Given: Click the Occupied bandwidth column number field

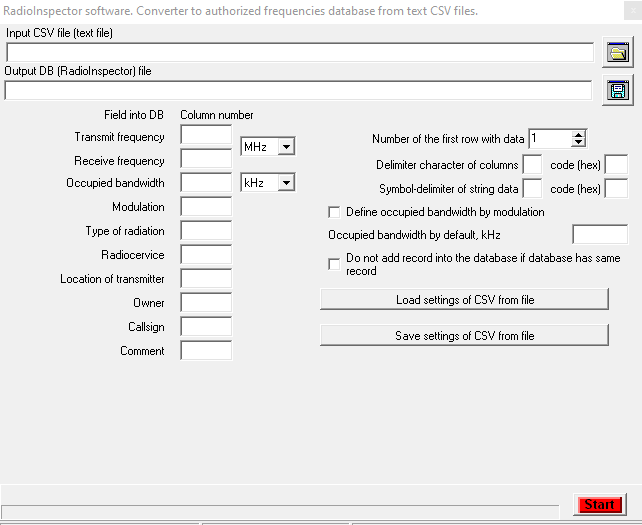Looking at the screenshot, I should [x=206, y=183].
